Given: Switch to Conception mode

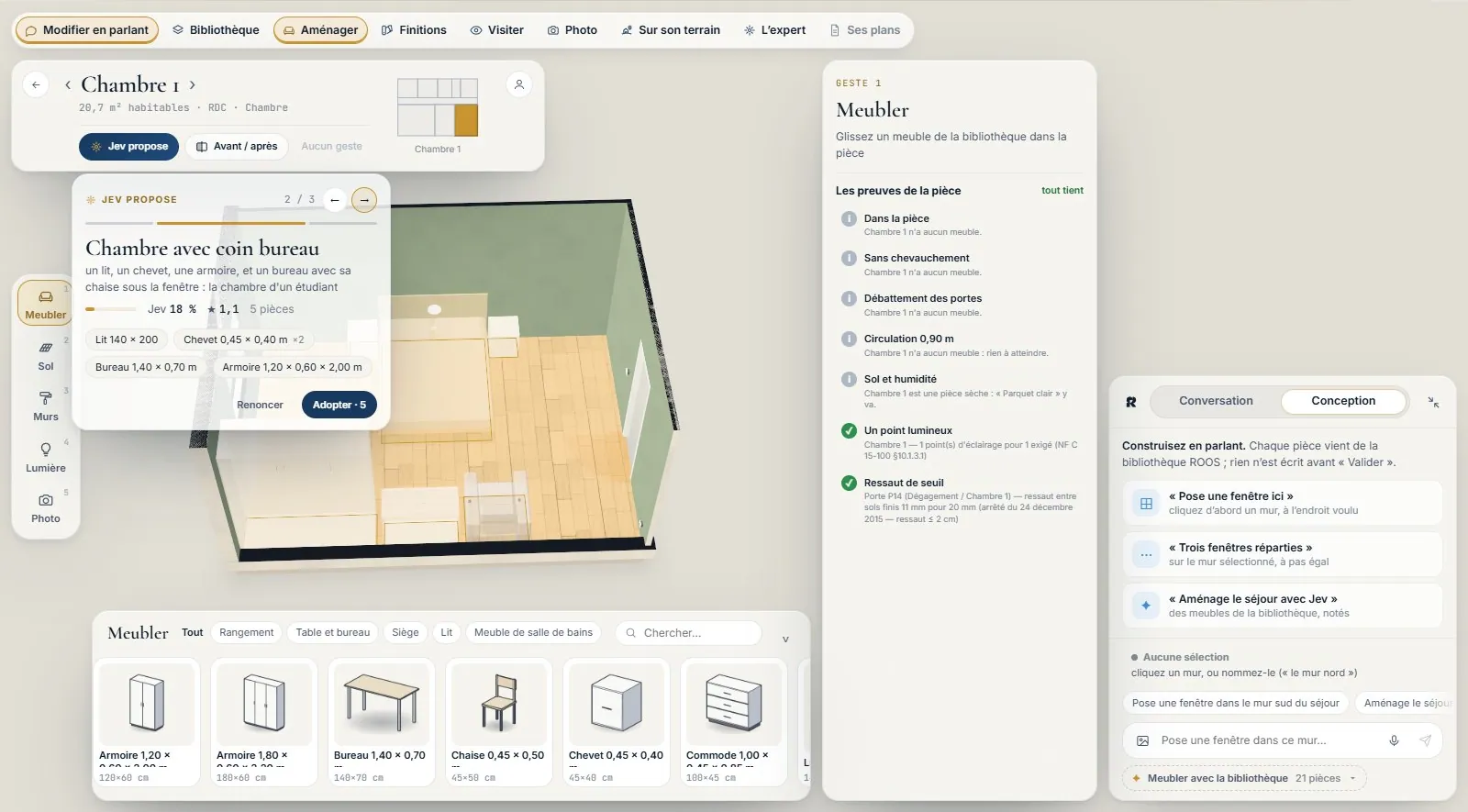Looking at the screenshot, I should point(1343,401).
